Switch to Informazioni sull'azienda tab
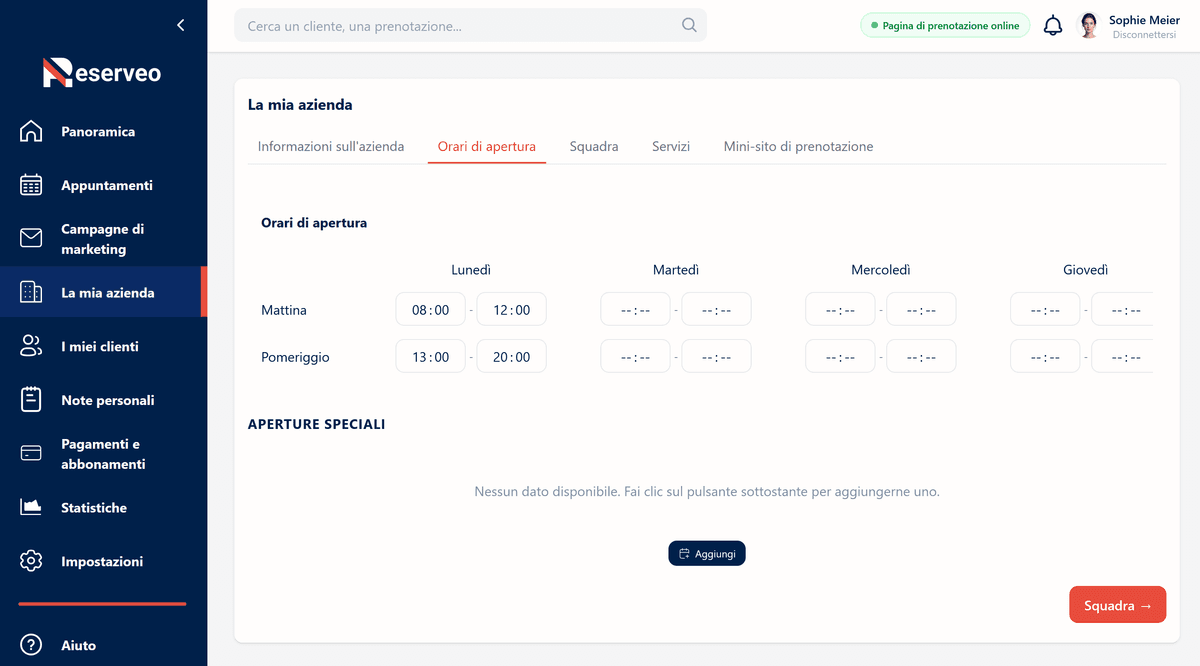1200x666 pixels. tap(331, 146)
